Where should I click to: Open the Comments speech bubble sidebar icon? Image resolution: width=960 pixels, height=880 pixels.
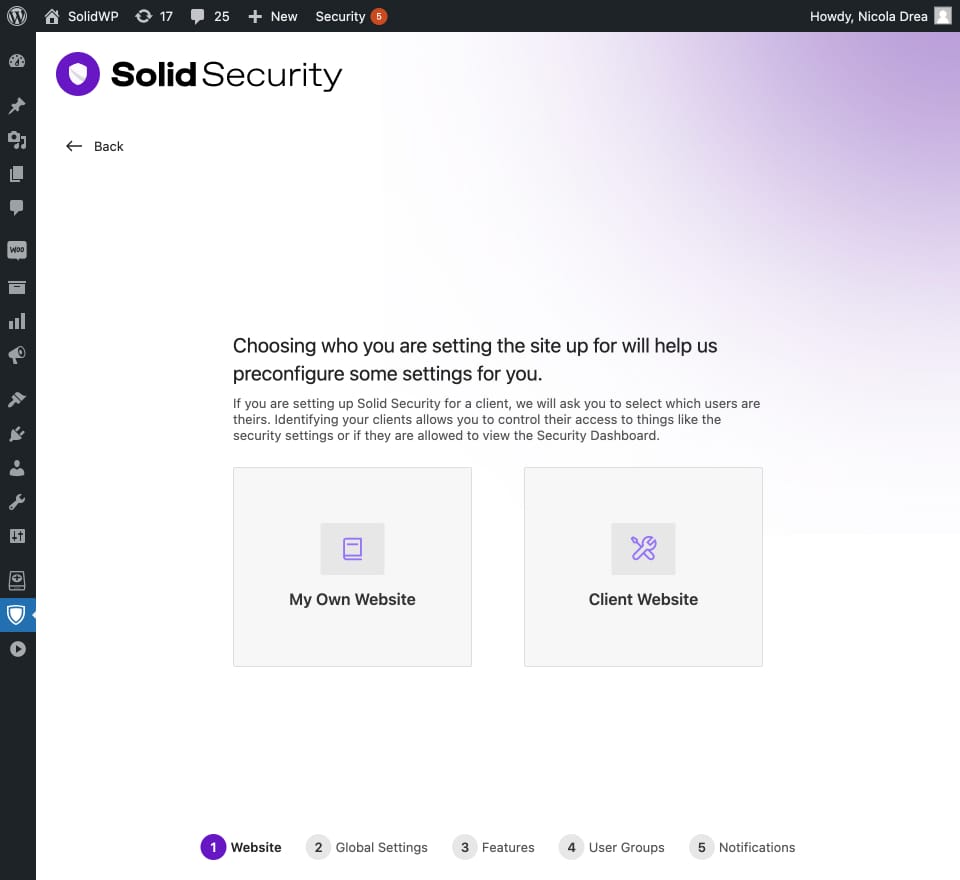click(x=16, y=207)
